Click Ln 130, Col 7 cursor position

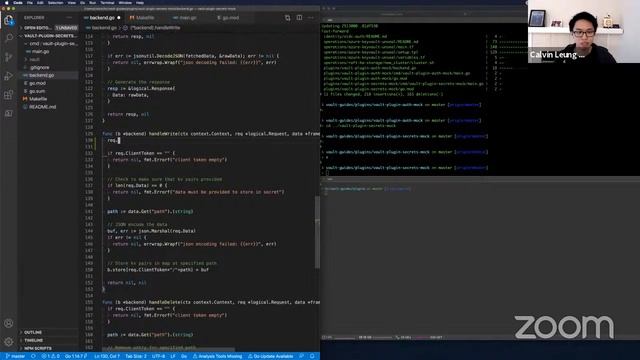pyautogui.click(x=107, y=356)
